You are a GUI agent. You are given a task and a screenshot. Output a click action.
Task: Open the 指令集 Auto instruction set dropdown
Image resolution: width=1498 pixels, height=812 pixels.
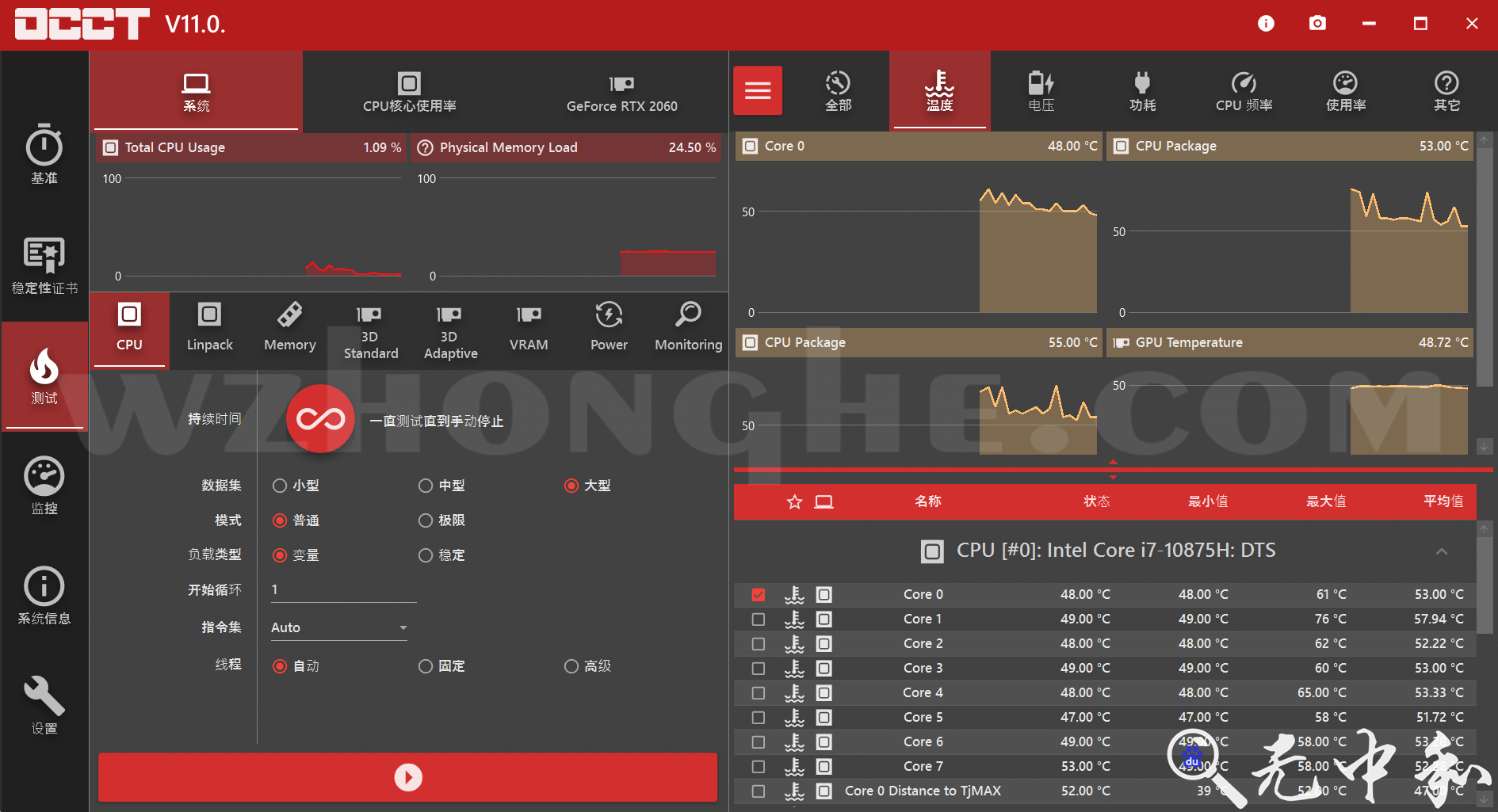pos(337,627)
